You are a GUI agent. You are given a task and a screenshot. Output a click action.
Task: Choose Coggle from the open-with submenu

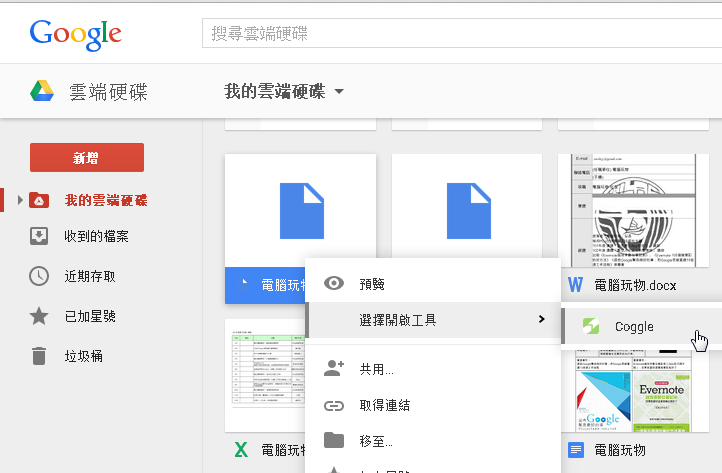coord(634,326)
